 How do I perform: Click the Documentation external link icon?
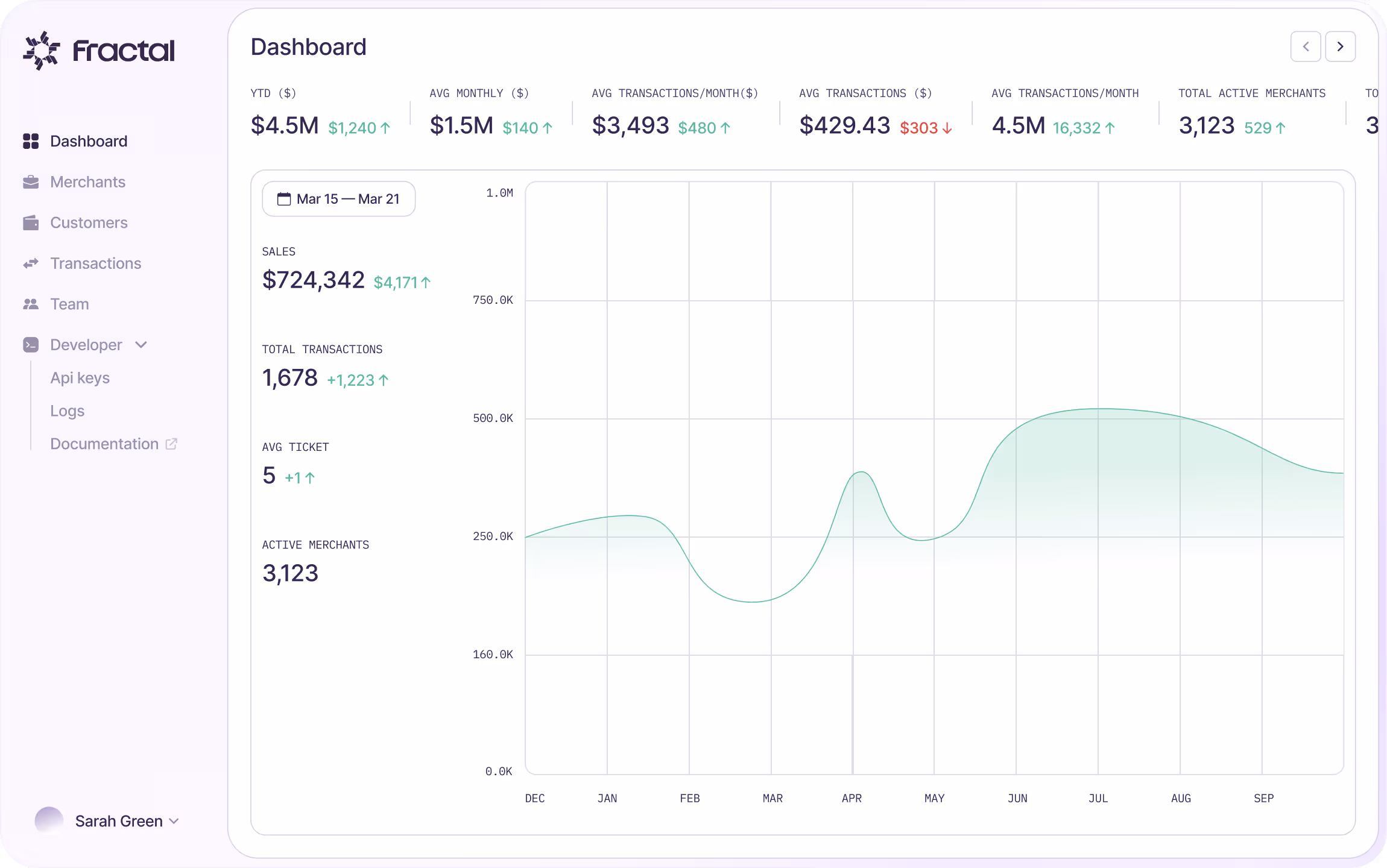tap(171, 444)
